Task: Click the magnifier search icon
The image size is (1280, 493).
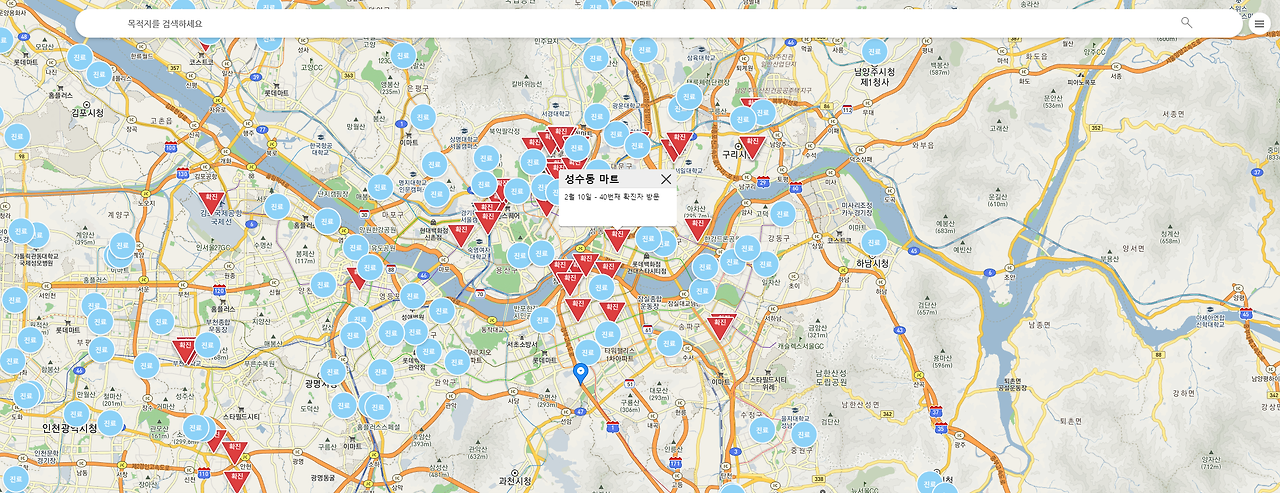Action: pyautogui.click(x=1186, y=22)
